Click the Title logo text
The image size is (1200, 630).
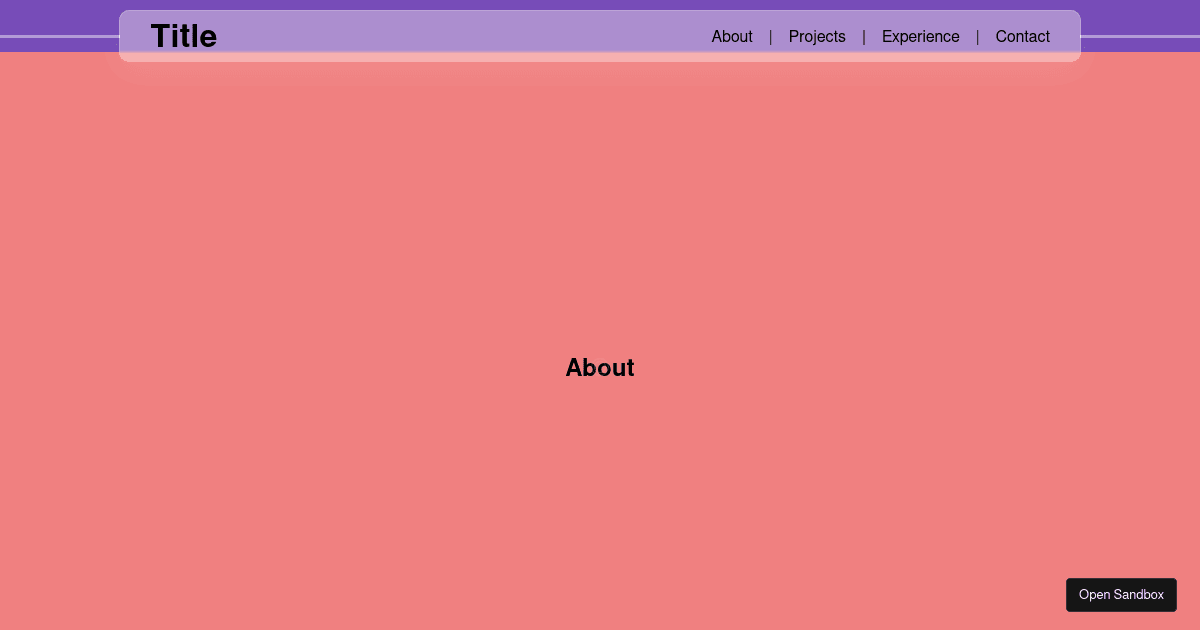184,36
